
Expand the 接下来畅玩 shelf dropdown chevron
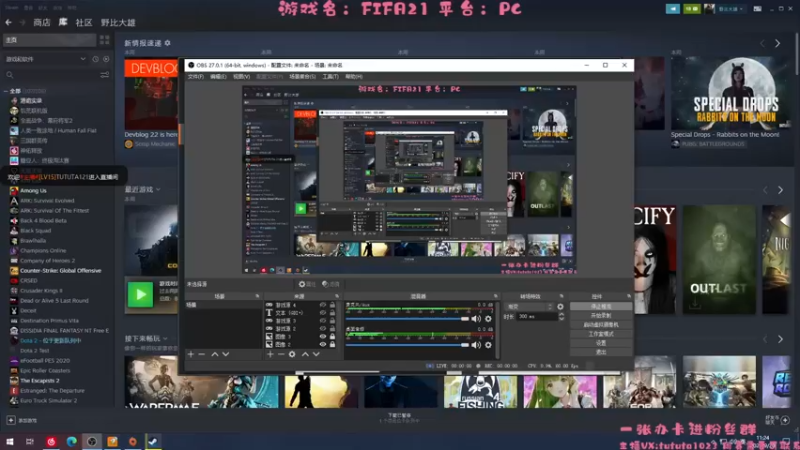[165, 338]
